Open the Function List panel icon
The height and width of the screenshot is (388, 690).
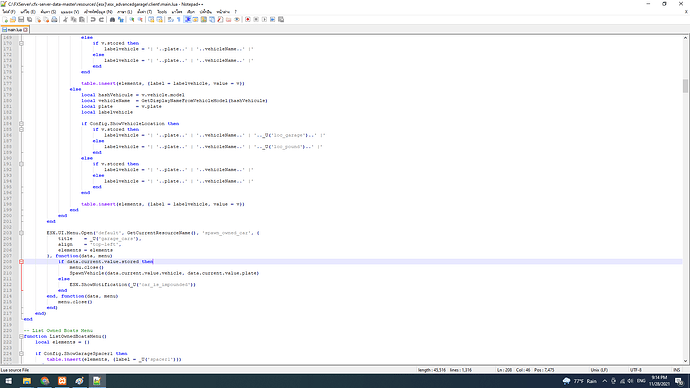point(220,19)
